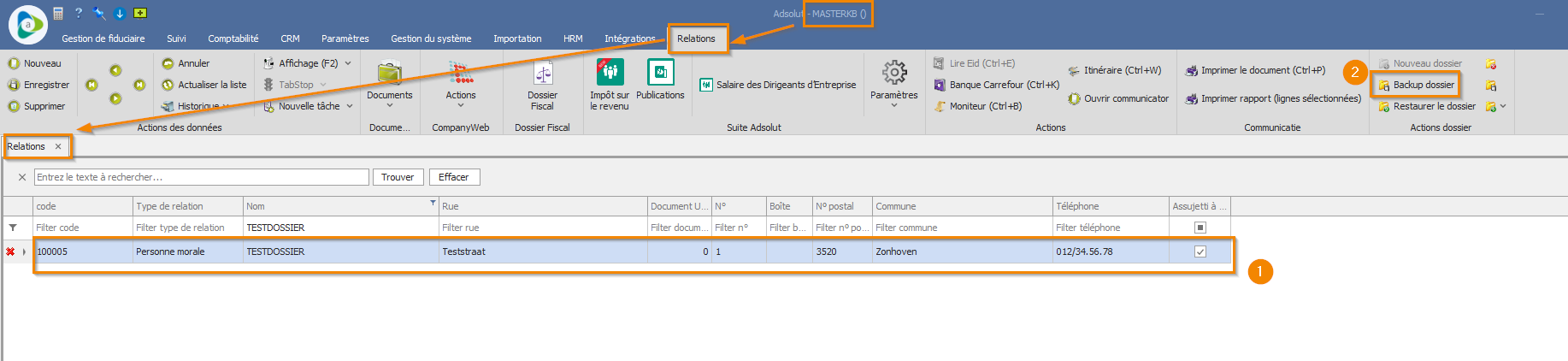Jump to the first record arrow

click(x=91, y=85)
